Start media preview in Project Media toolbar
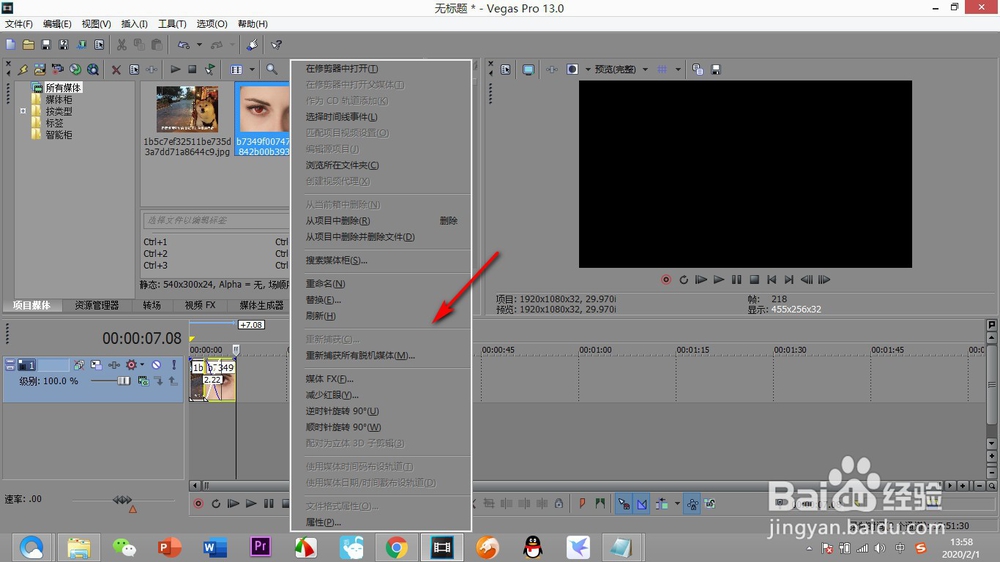 (175, 70)
